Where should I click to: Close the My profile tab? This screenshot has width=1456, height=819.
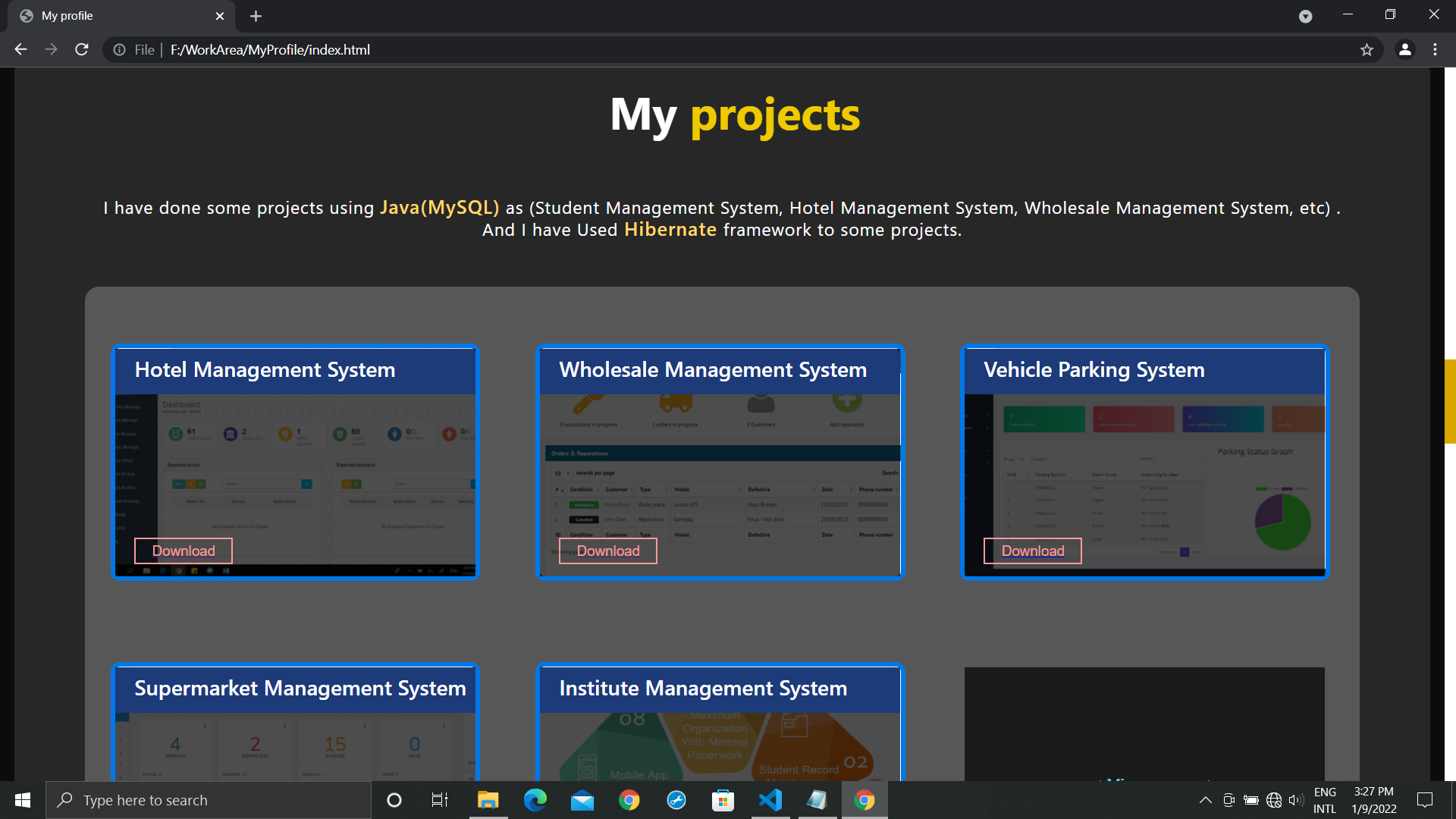220,16
